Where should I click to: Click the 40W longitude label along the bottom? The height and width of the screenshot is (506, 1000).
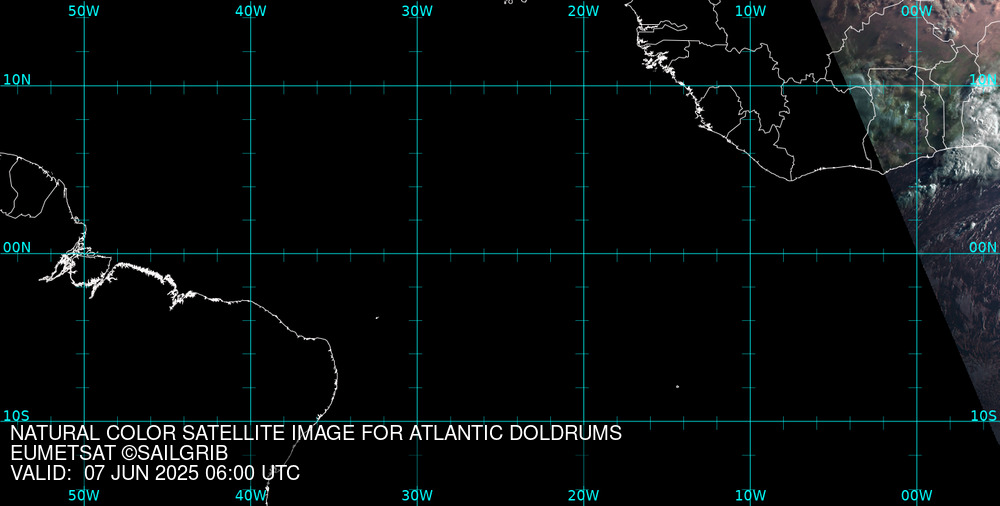coord(251,495)
